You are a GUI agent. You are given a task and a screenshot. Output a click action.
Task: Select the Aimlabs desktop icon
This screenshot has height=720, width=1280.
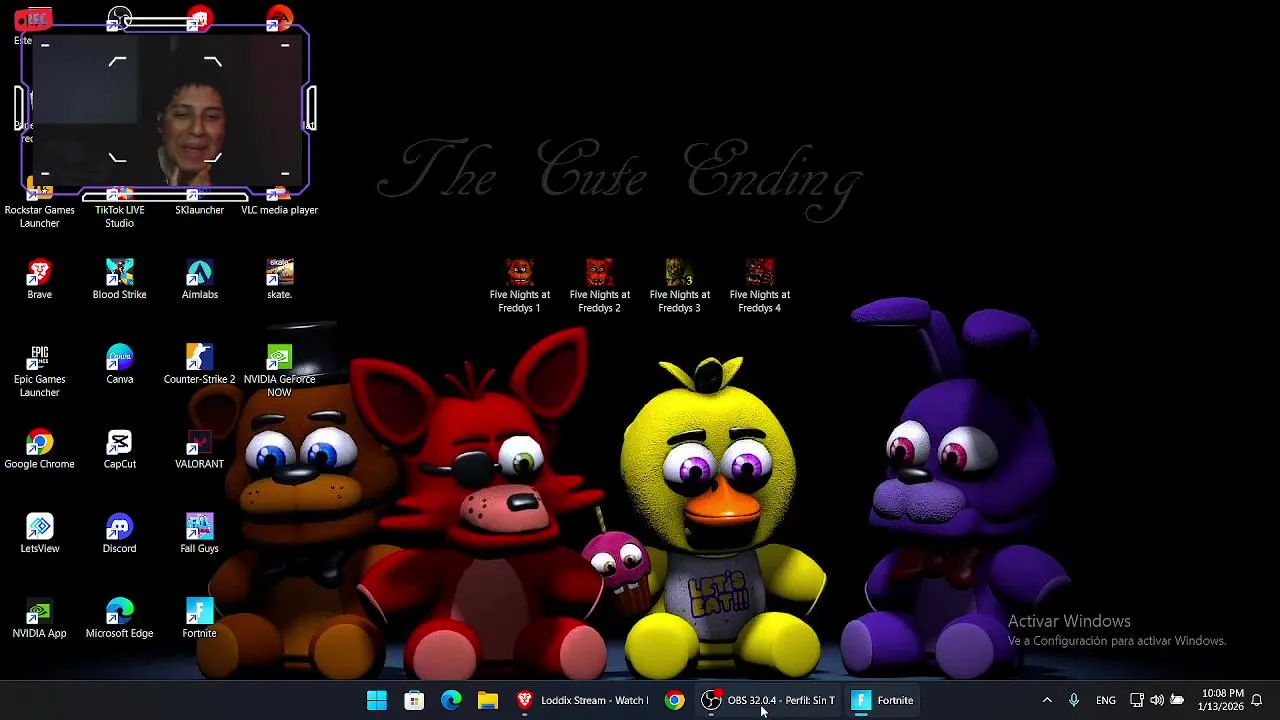(199, 279)
